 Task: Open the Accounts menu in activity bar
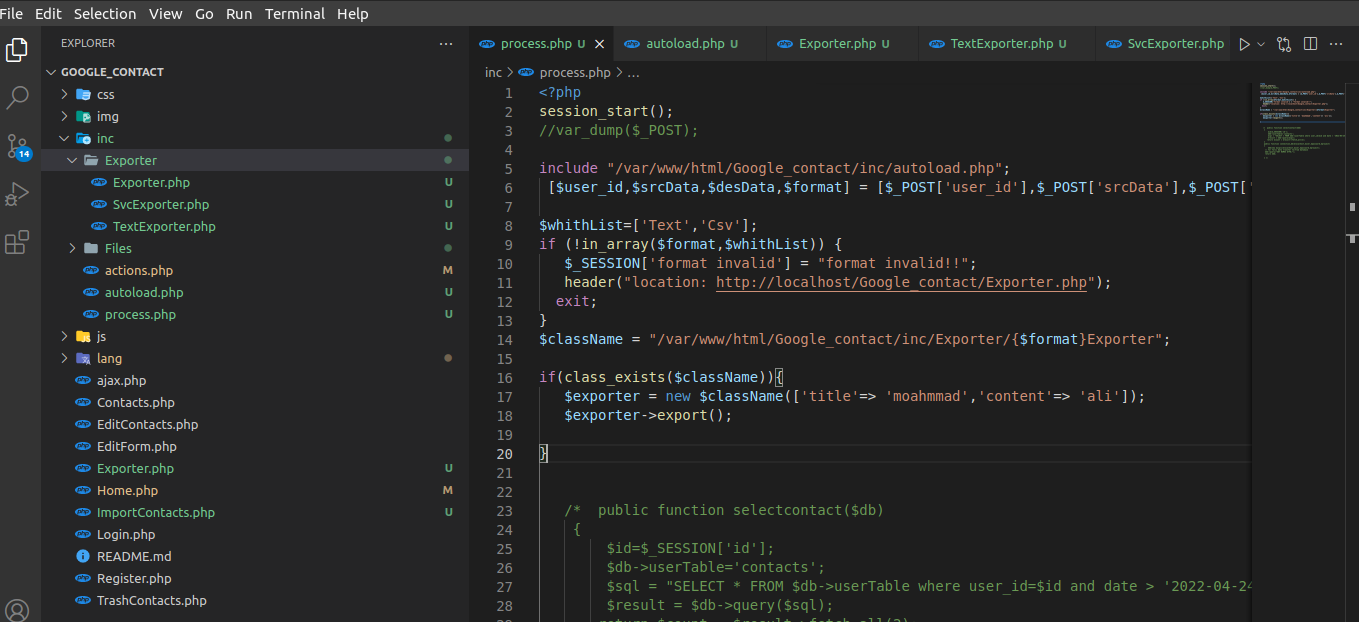(17, 610)
